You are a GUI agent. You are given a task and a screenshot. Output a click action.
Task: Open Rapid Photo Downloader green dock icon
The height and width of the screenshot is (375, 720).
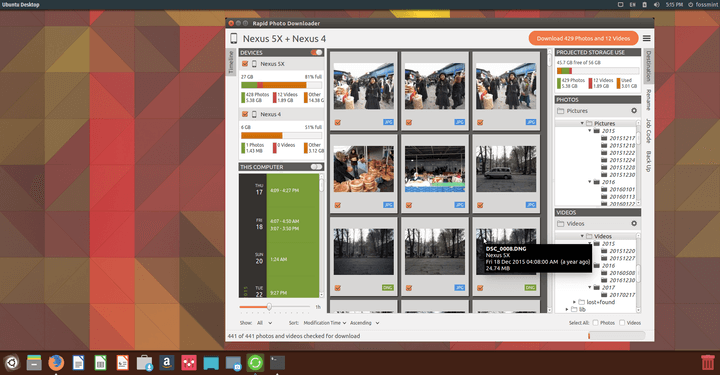click(255, 363)
